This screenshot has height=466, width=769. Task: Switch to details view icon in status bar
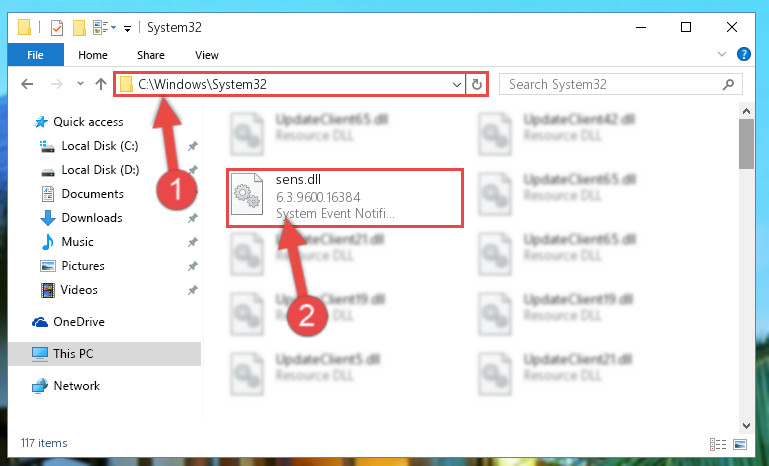(x=718, y=444)
